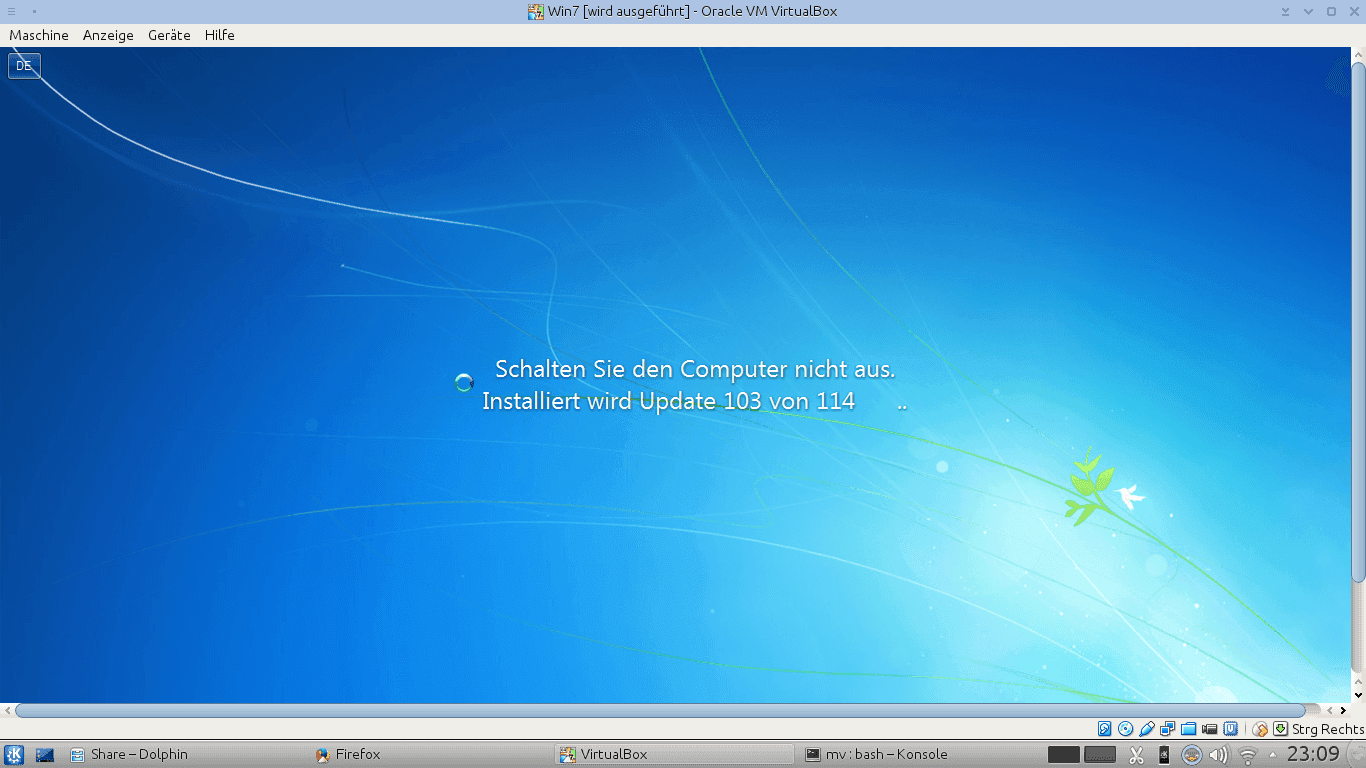Click the spinning busy indicator
1366x768 pixels.
463,382
